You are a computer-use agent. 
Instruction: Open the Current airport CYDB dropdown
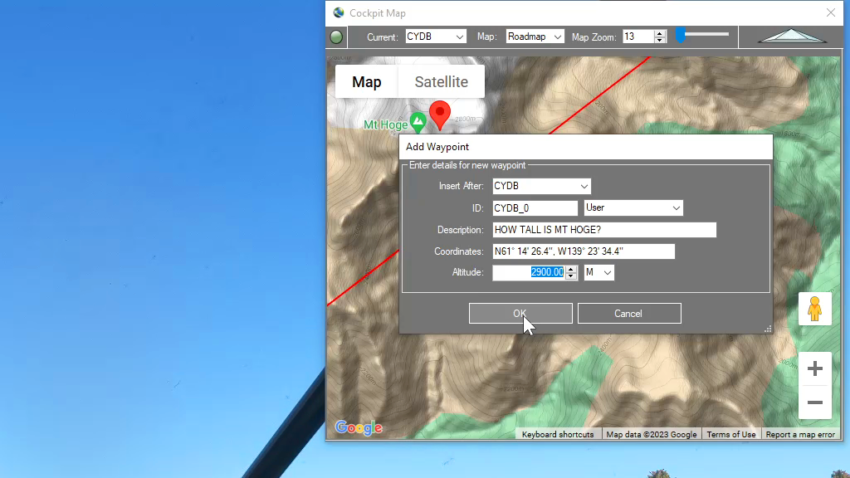[x=435, y=37]
